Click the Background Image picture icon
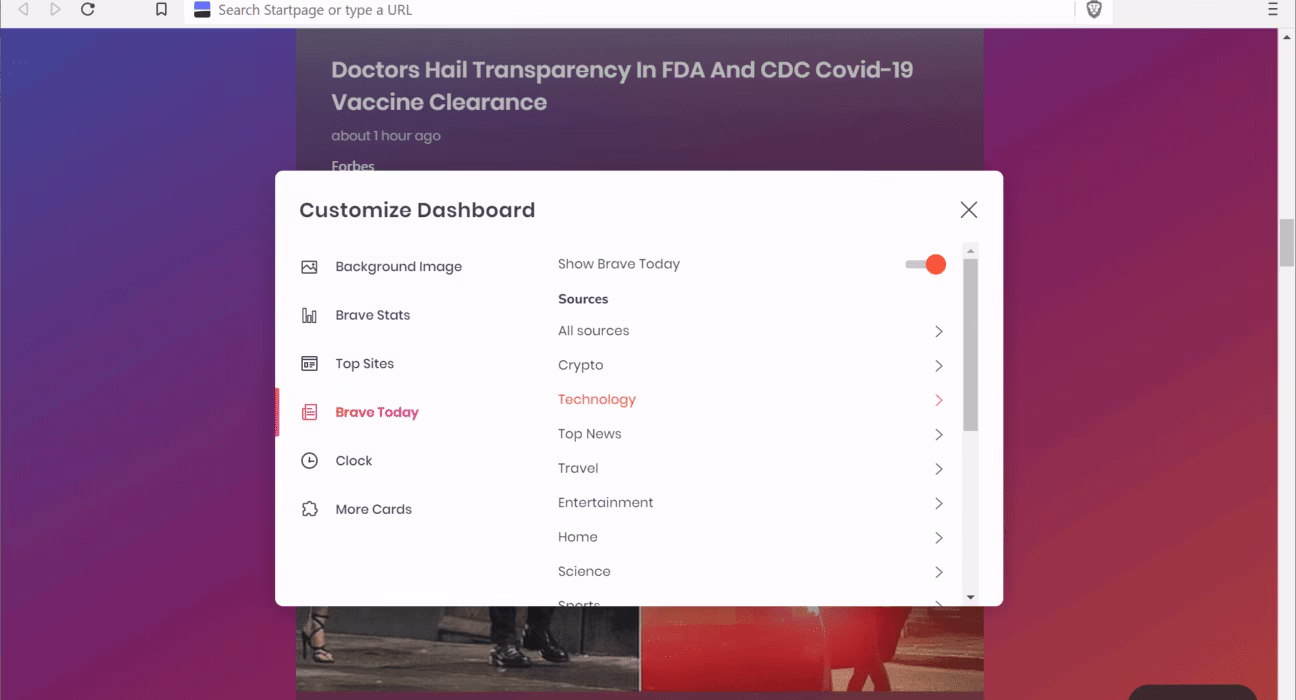 309,267
